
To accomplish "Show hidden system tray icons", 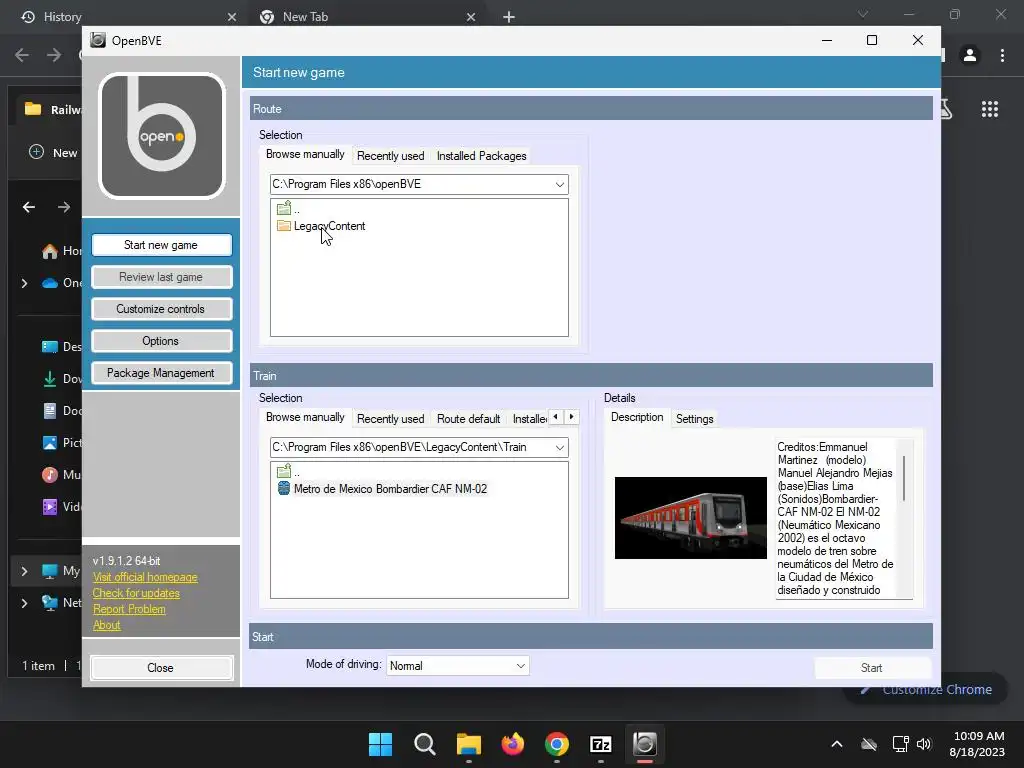I will point(837,744).
